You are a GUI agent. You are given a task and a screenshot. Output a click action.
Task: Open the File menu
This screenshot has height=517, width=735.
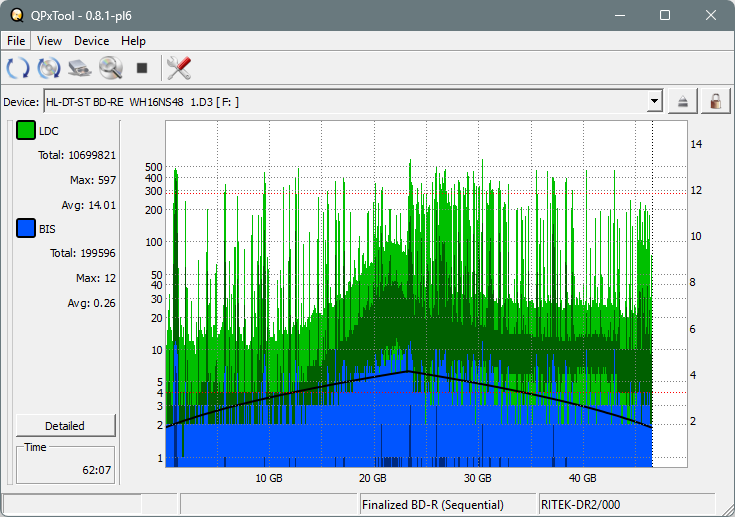coord(17,41)
